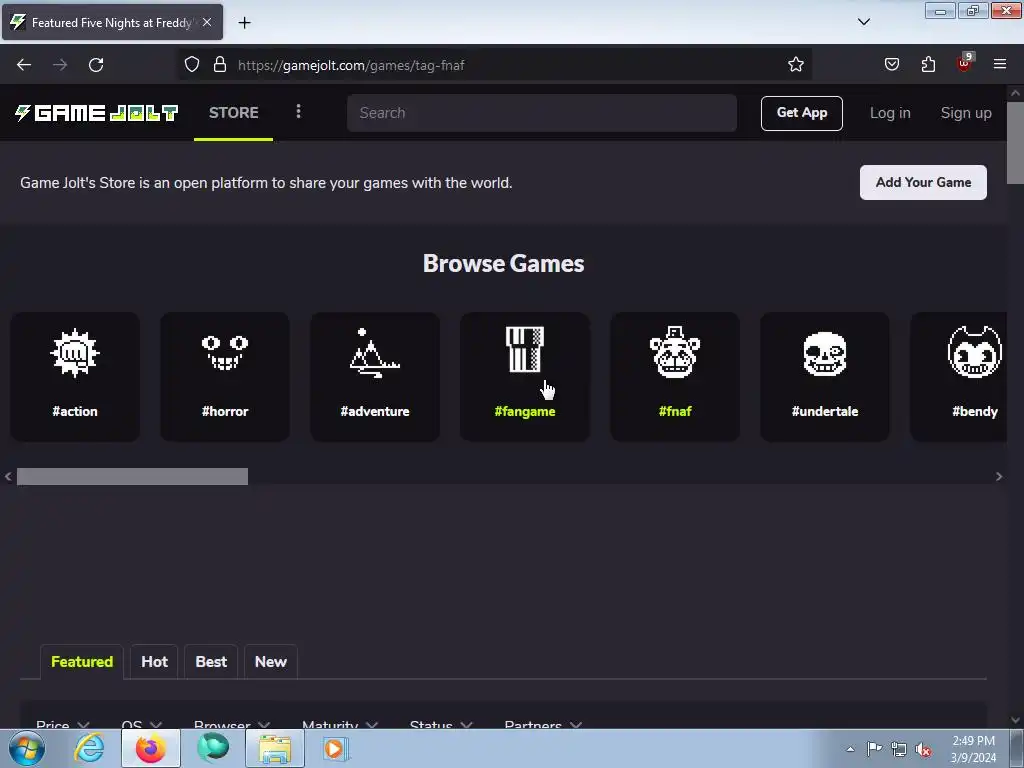Image resolution: width=1024 pixels, height=768 pixels.
Task: Click the Get App button
Action: tap(801, 113)
